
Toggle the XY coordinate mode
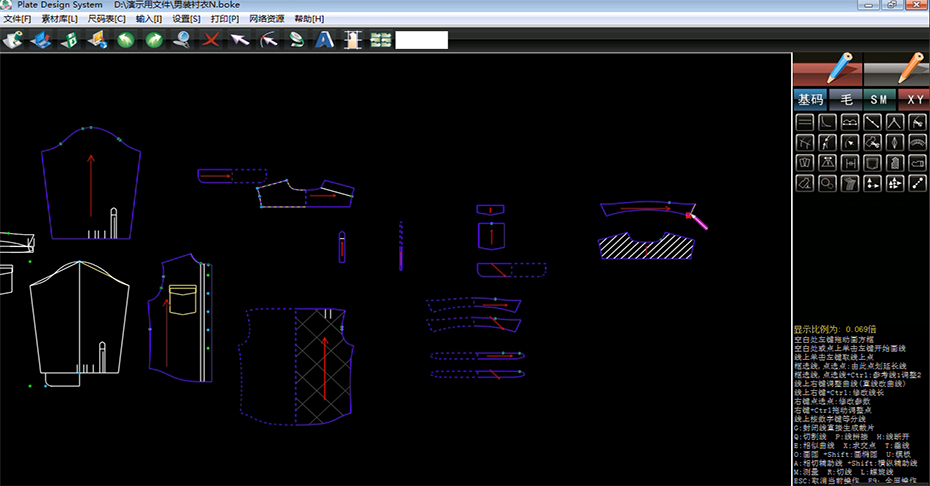coord(914,99)
